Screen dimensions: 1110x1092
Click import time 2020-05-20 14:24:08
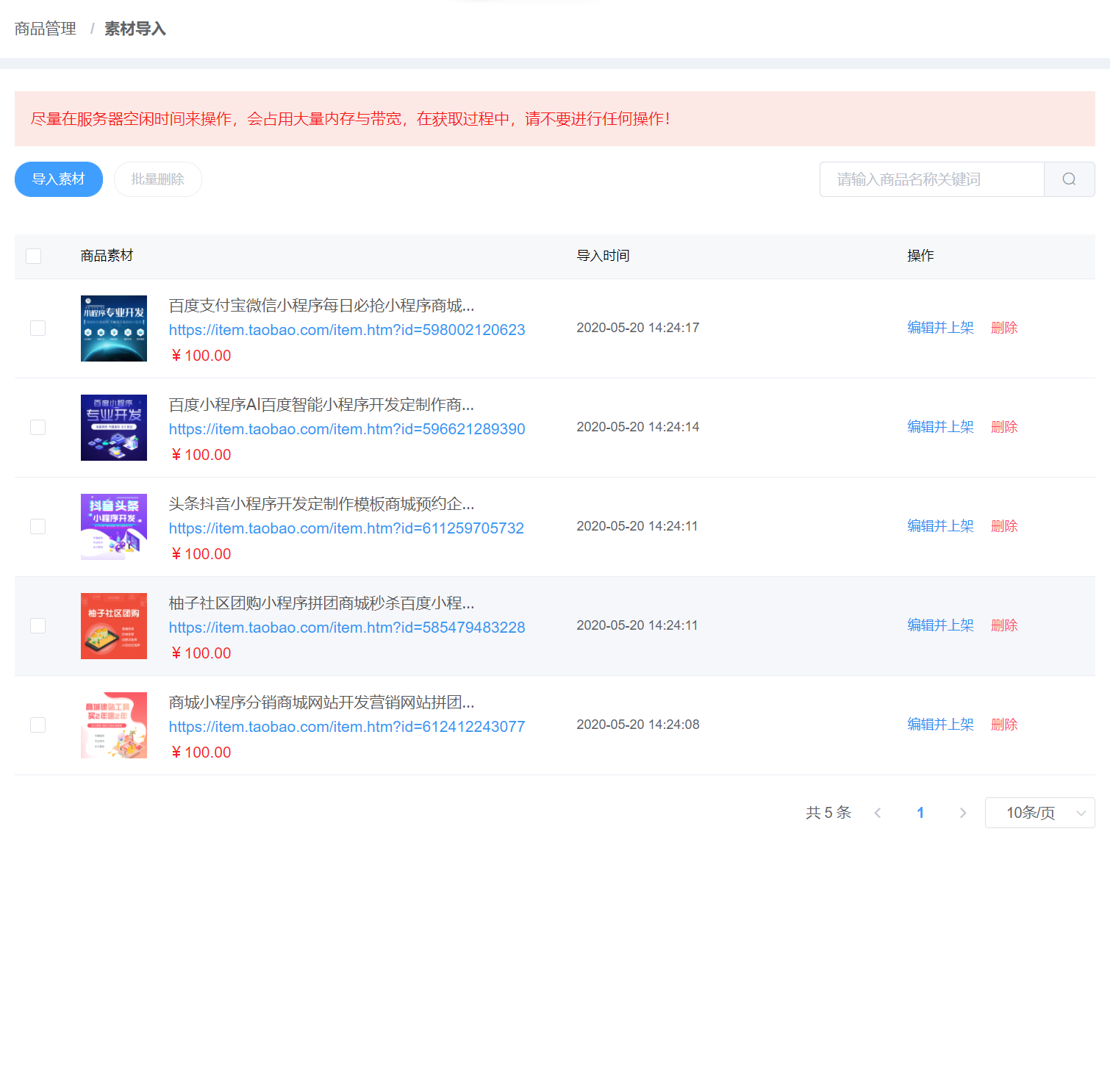[x=638, y=725]
